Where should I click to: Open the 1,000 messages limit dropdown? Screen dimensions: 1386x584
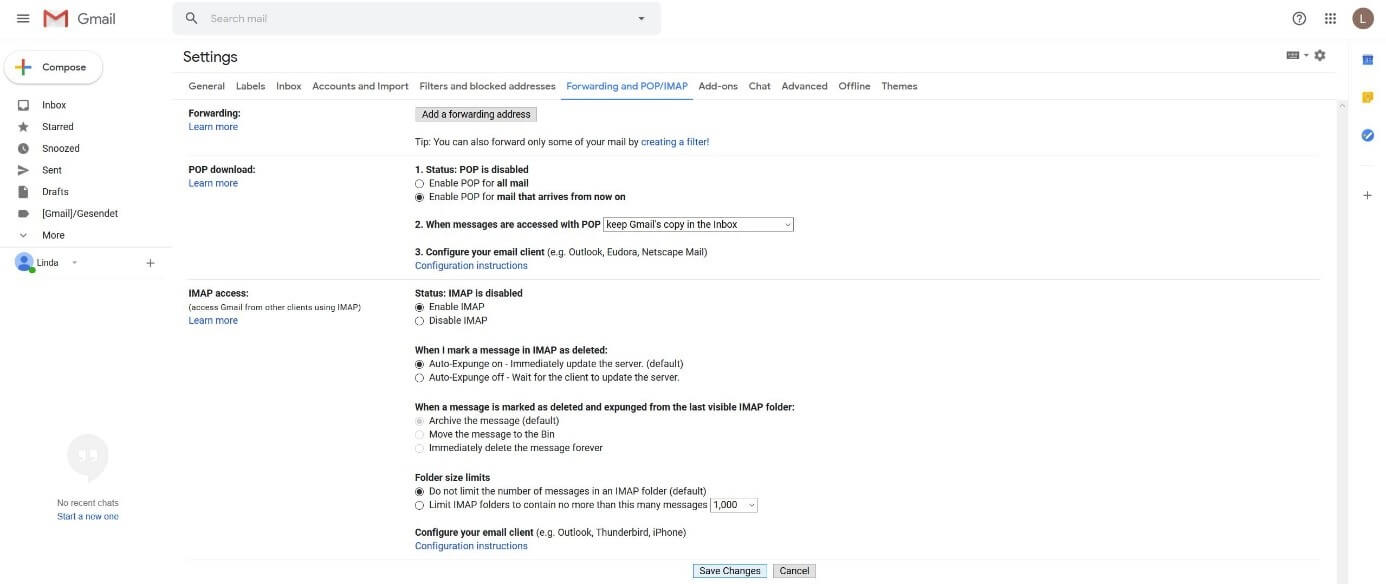coord(734,505)
